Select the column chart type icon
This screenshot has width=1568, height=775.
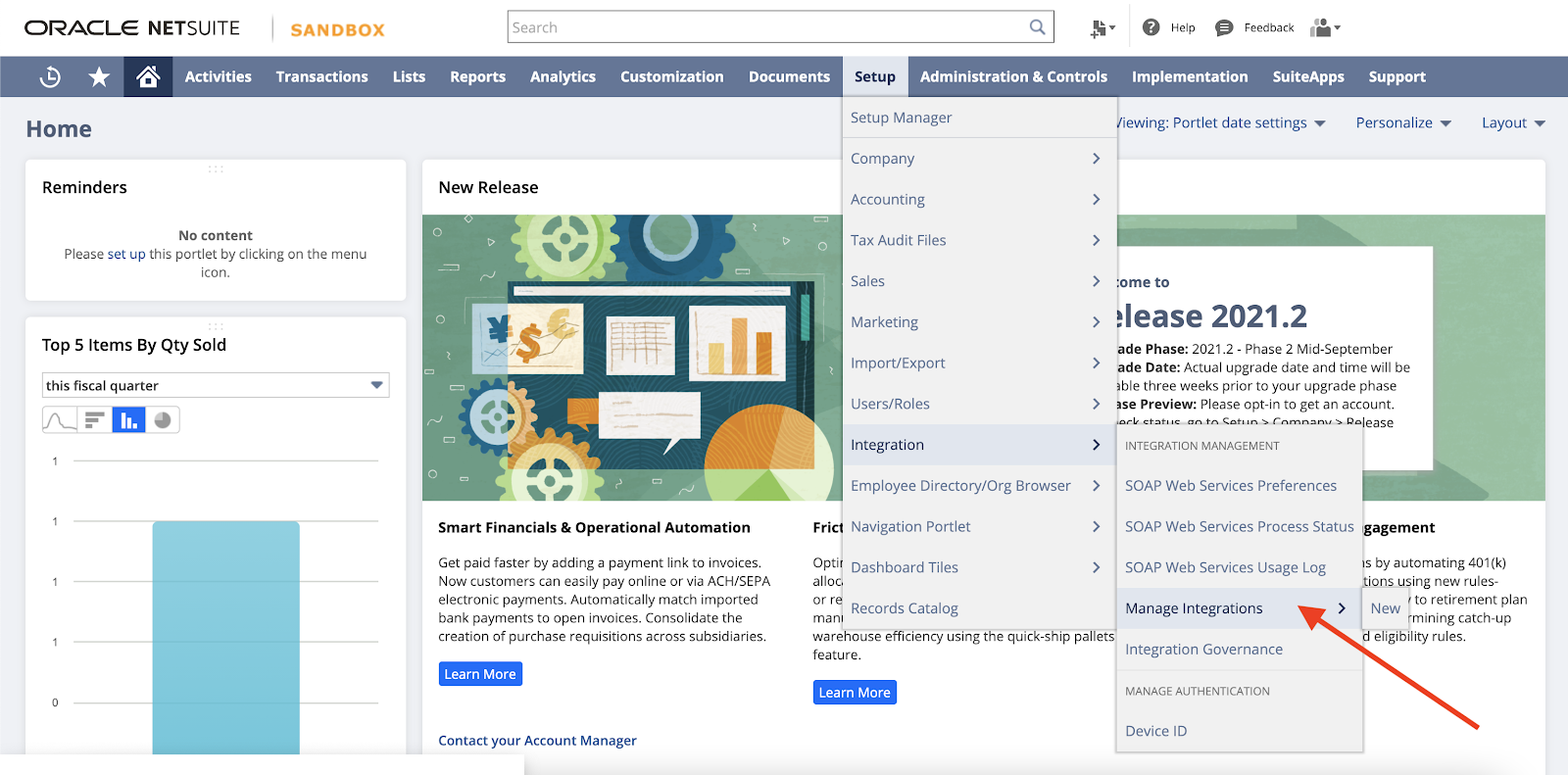tap(128, 420)
